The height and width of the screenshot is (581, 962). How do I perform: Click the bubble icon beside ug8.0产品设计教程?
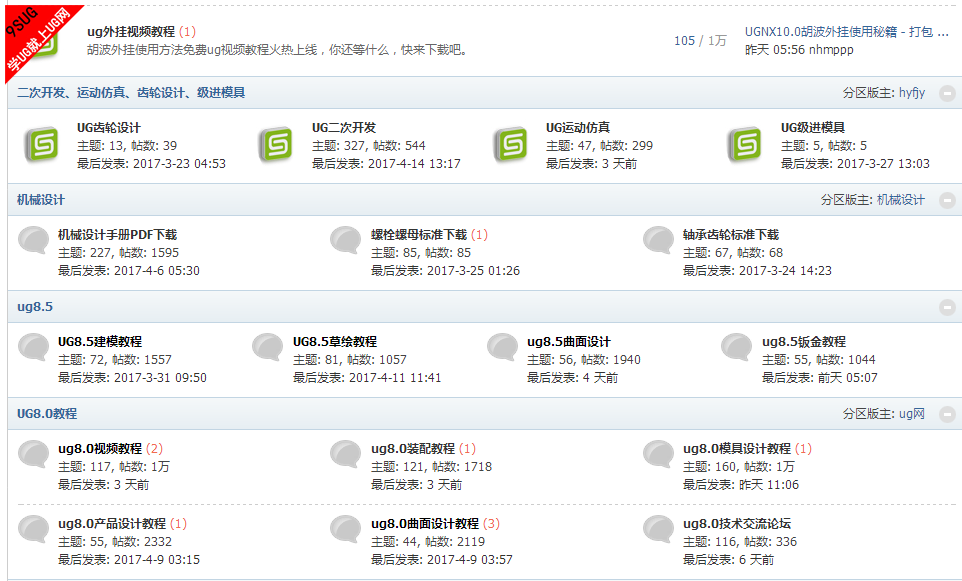(x=34, y=529)
